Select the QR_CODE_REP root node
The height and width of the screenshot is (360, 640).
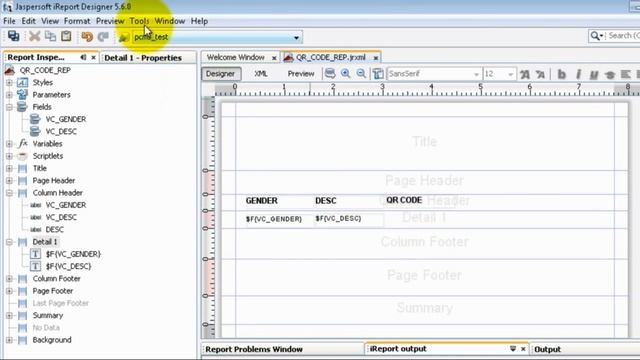tap(45, 70)
